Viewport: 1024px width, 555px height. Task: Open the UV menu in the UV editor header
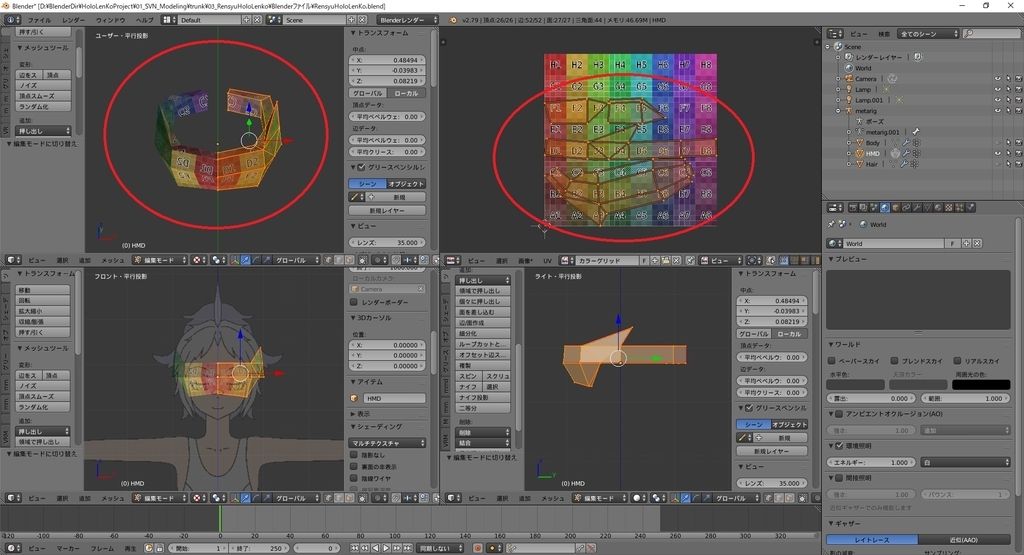click(548, 260)
